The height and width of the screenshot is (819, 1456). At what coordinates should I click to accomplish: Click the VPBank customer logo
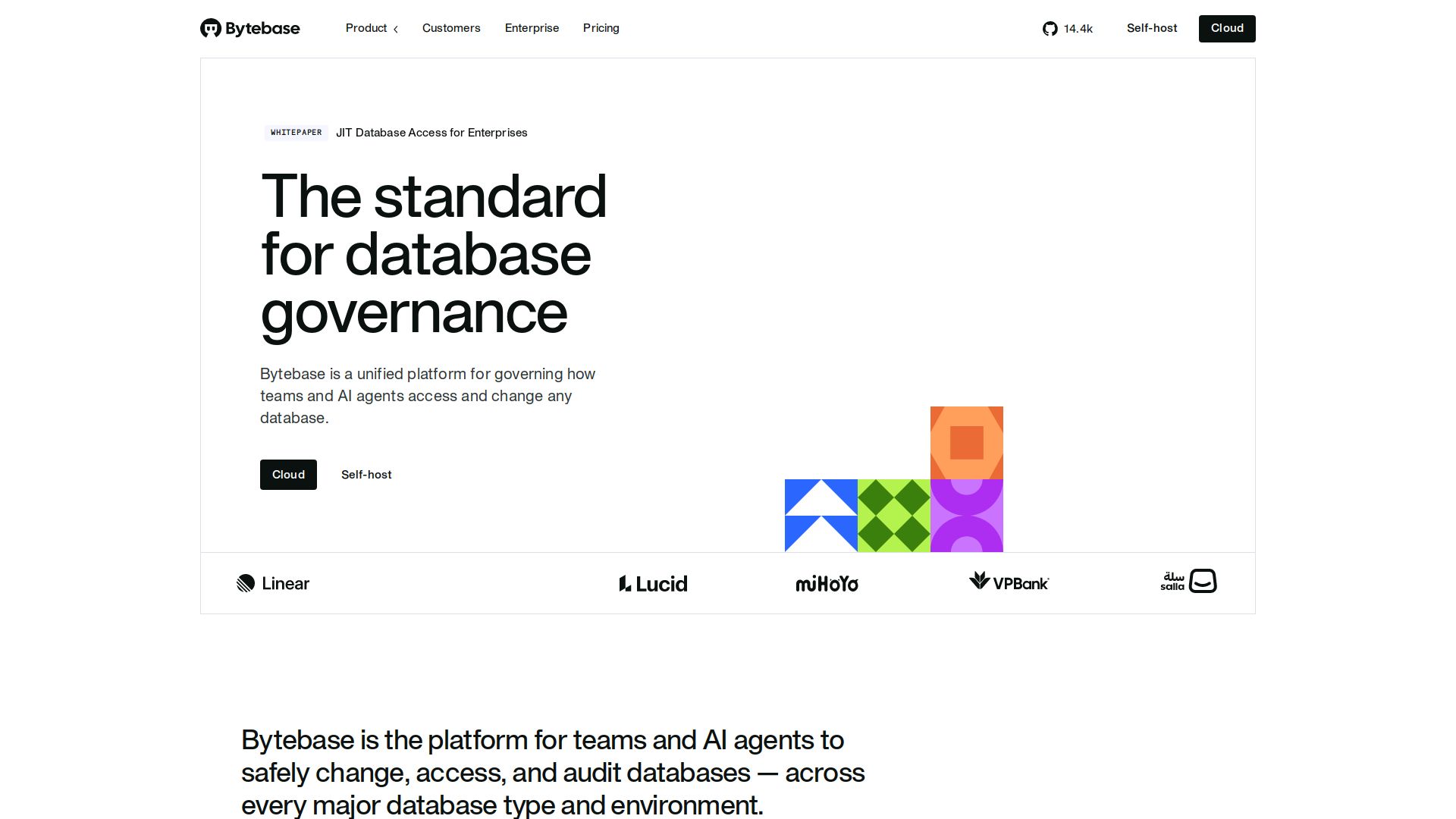[1009, 582]
